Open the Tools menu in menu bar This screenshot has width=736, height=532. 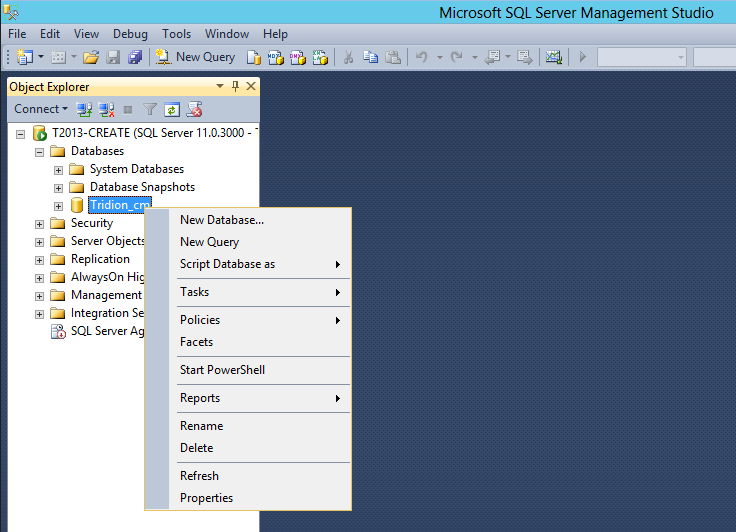pyautogui.click(x=176, y=34)
